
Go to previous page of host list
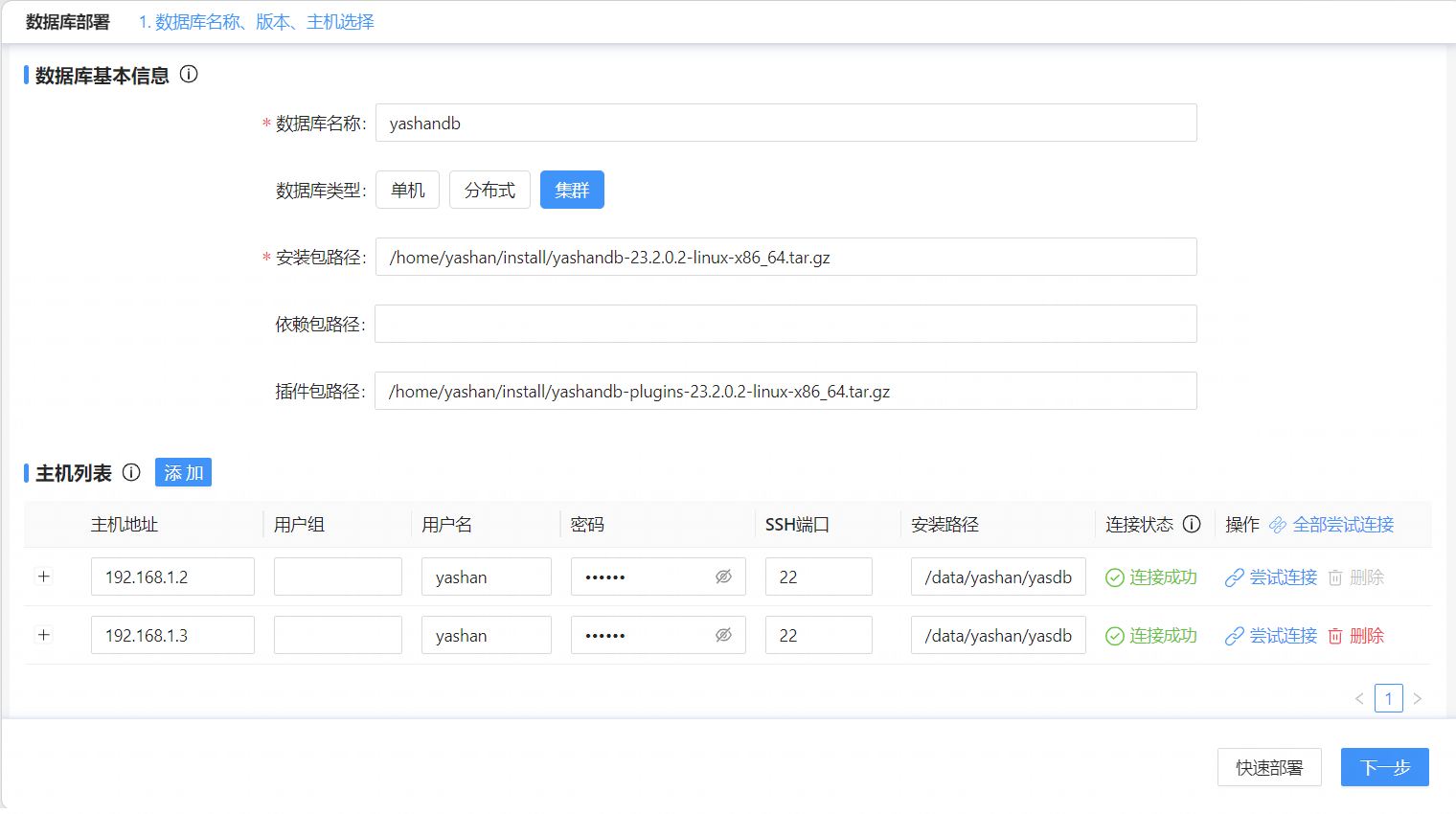tap(1359, 698)
